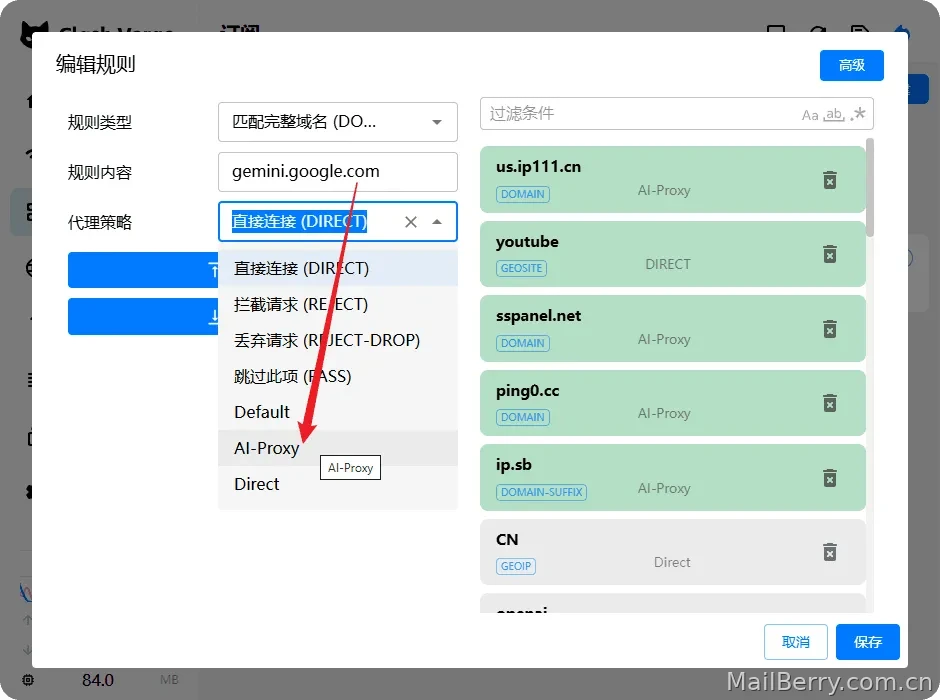Choose 直接连接 (DIRECT) option

click(x=338, y=268)
